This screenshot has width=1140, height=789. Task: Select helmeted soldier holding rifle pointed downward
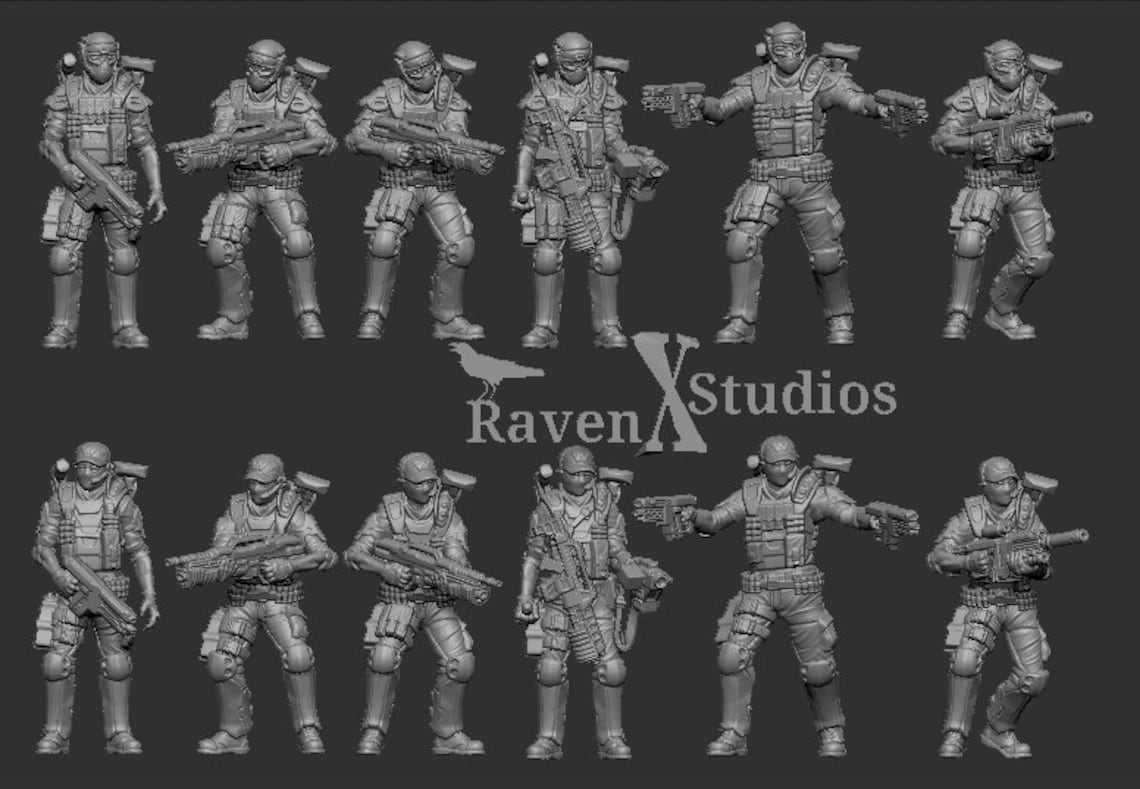click(102, 191)
